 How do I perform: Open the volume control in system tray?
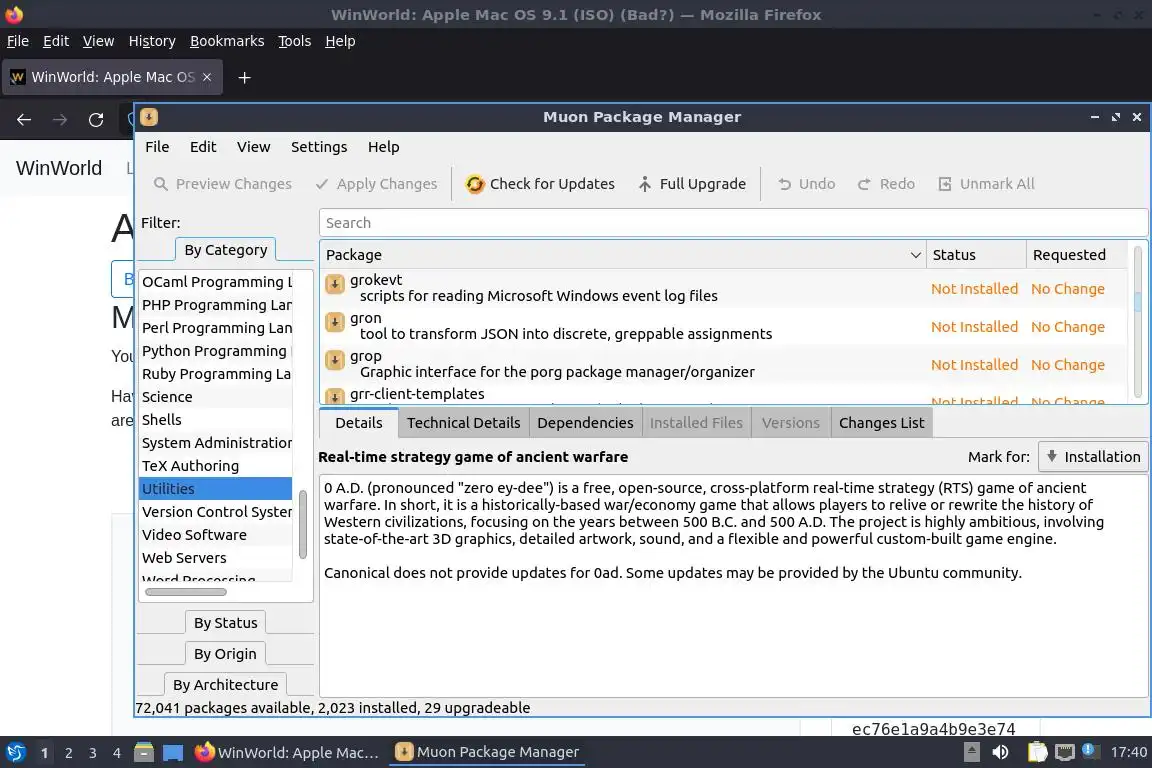click(x=1000, y=752)
